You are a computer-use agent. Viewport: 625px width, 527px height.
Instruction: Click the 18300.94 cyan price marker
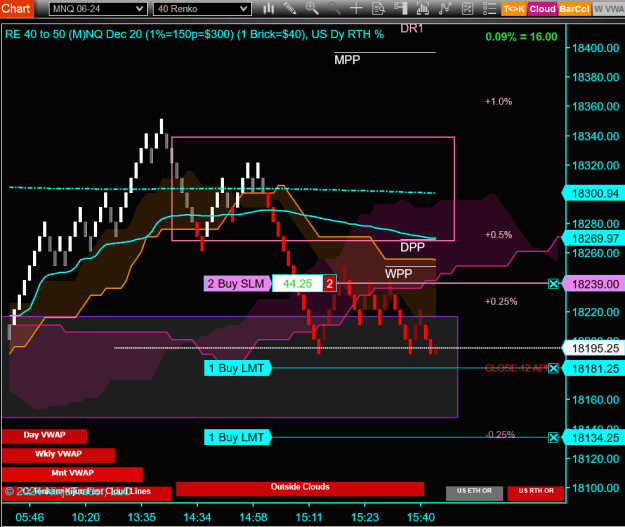point(593,194)
